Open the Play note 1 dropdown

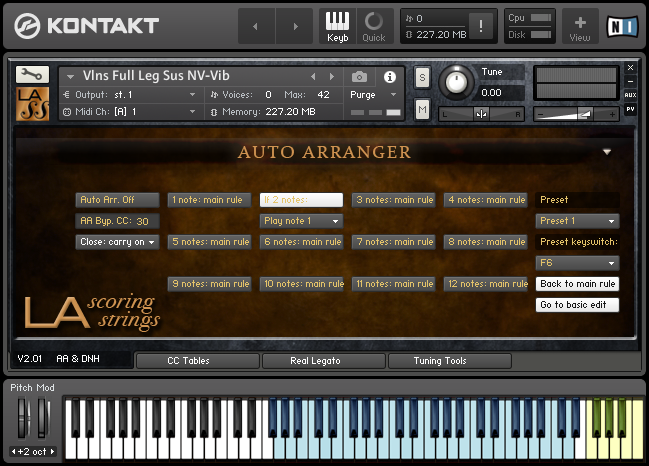[301, 221]
